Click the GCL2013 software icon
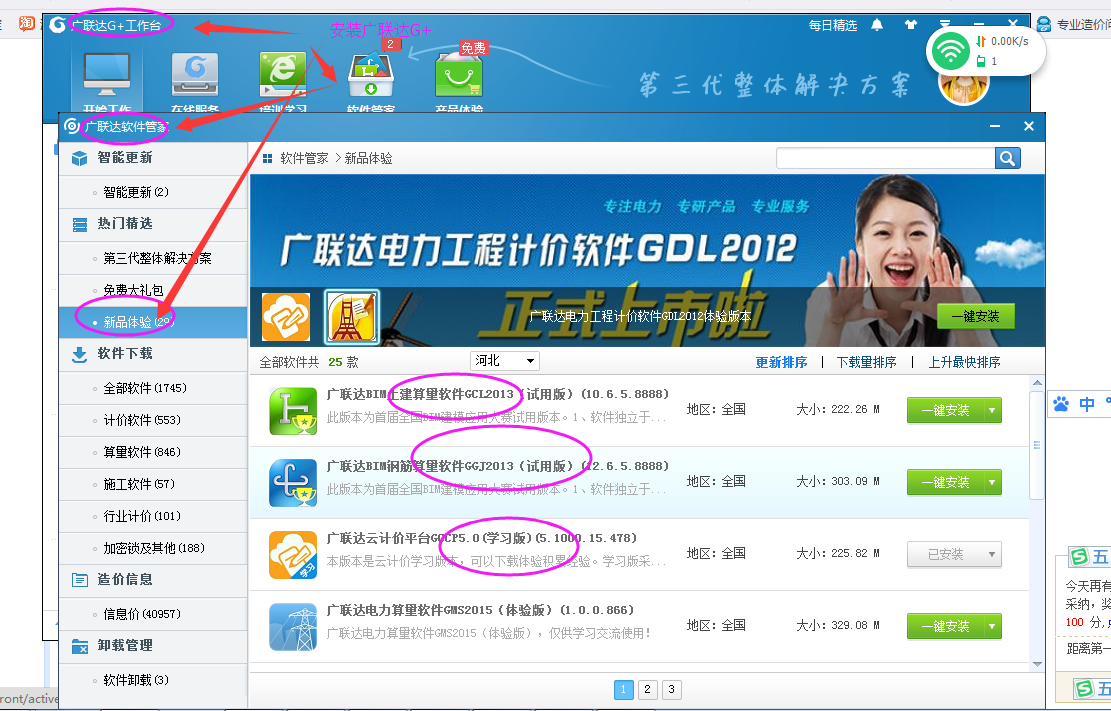 pyautogui.click(x=293, y=411)
